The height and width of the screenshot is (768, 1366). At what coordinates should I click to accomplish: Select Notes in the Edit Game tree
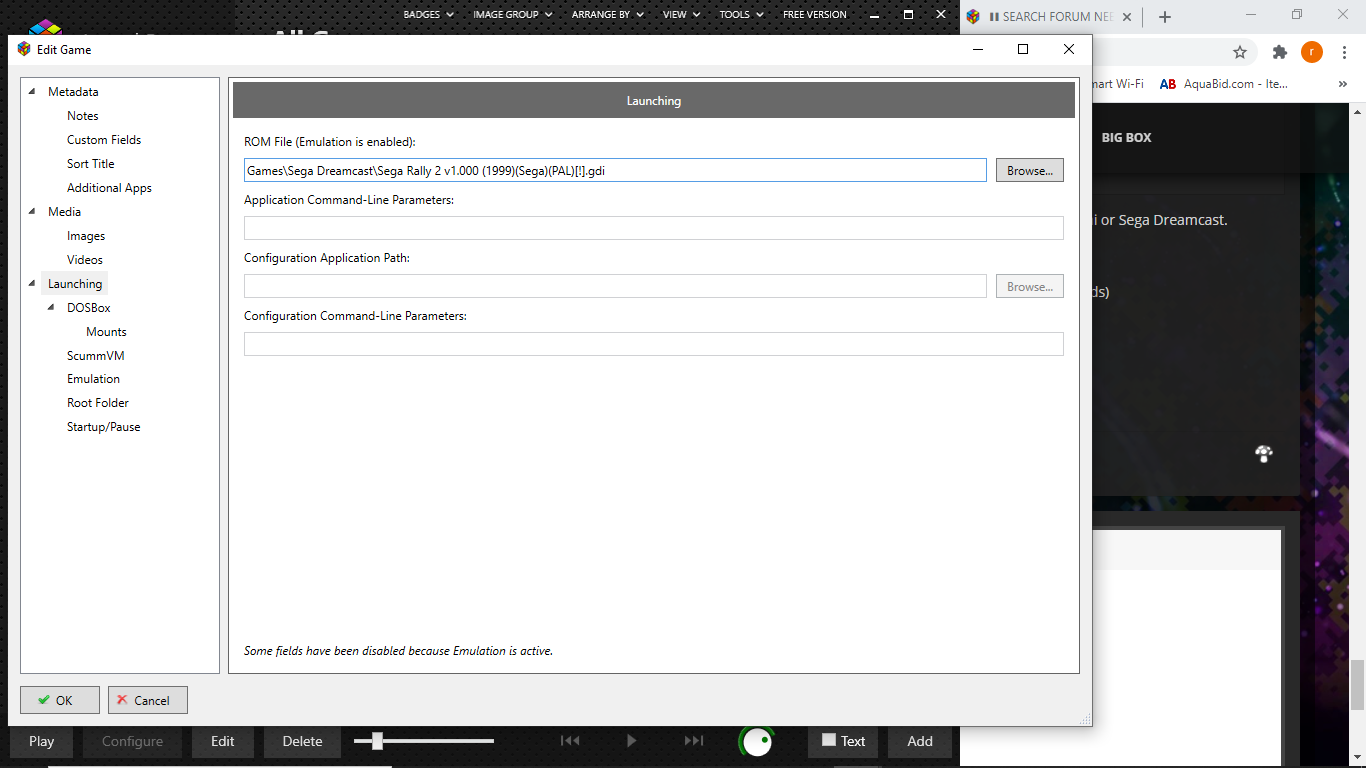click(83, 116)
